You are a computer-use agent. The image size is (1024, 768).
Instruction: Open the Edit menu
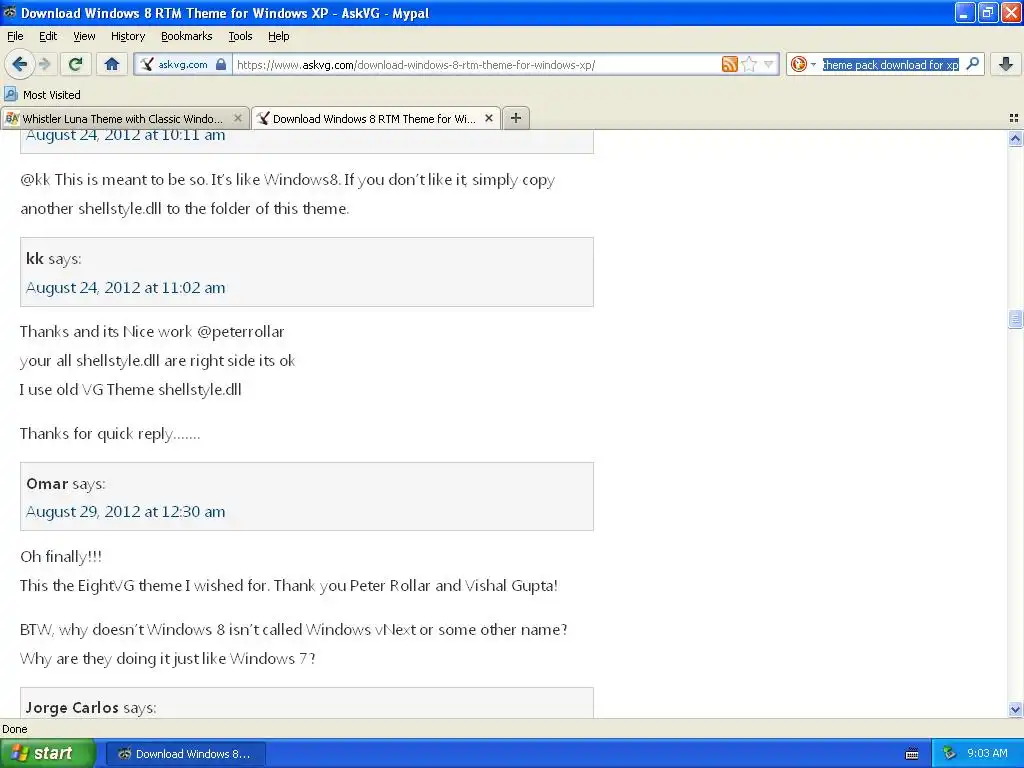[x=48, y=36]
